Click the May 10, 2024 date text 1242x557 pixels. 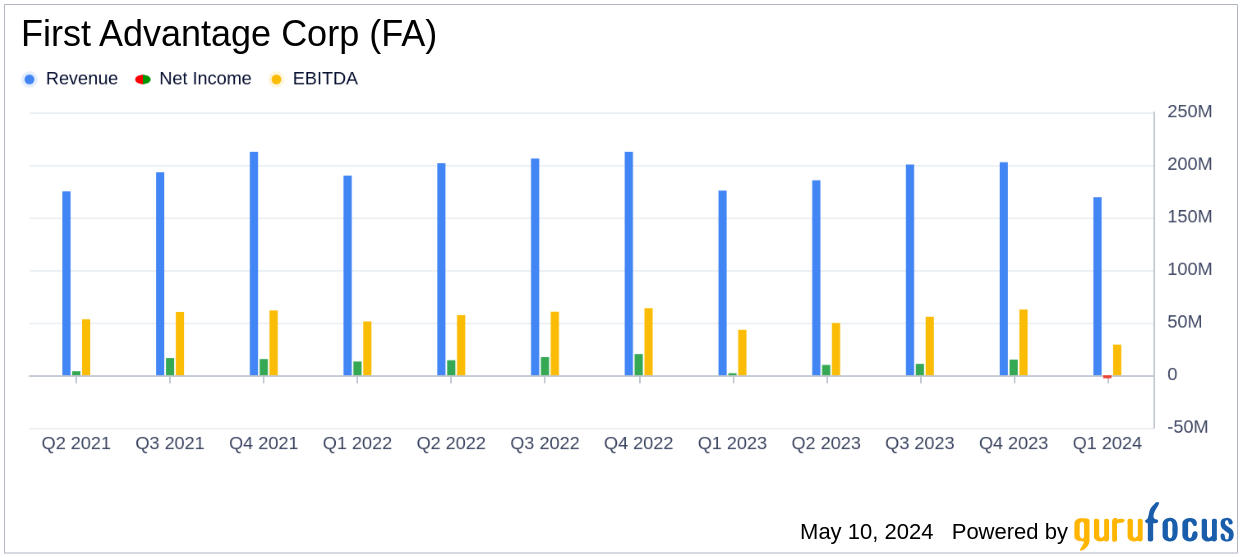click(x=866, y=532)
